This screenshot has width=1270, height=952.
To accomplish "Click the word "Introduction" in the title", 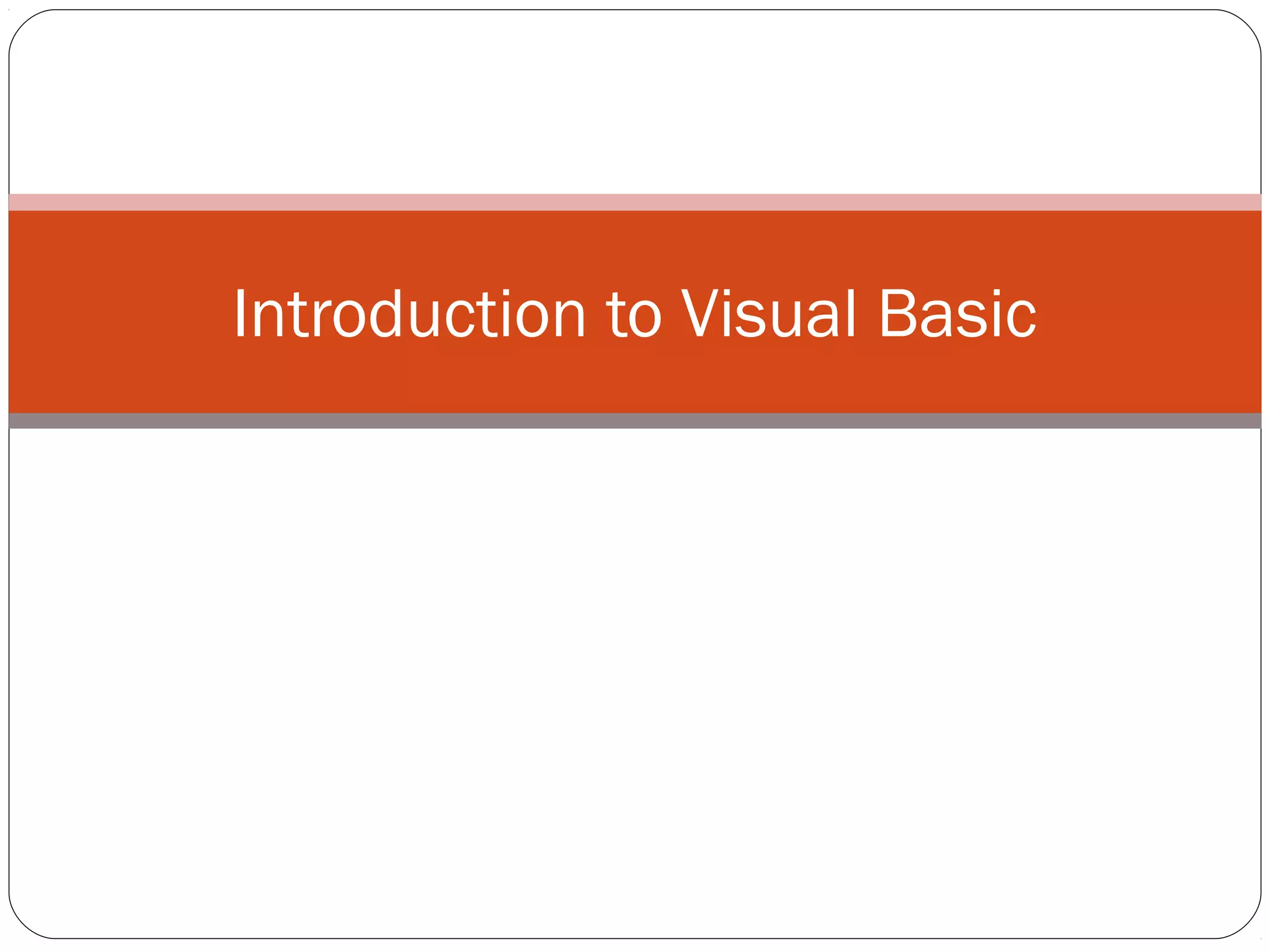I will [x=409, y=314].
